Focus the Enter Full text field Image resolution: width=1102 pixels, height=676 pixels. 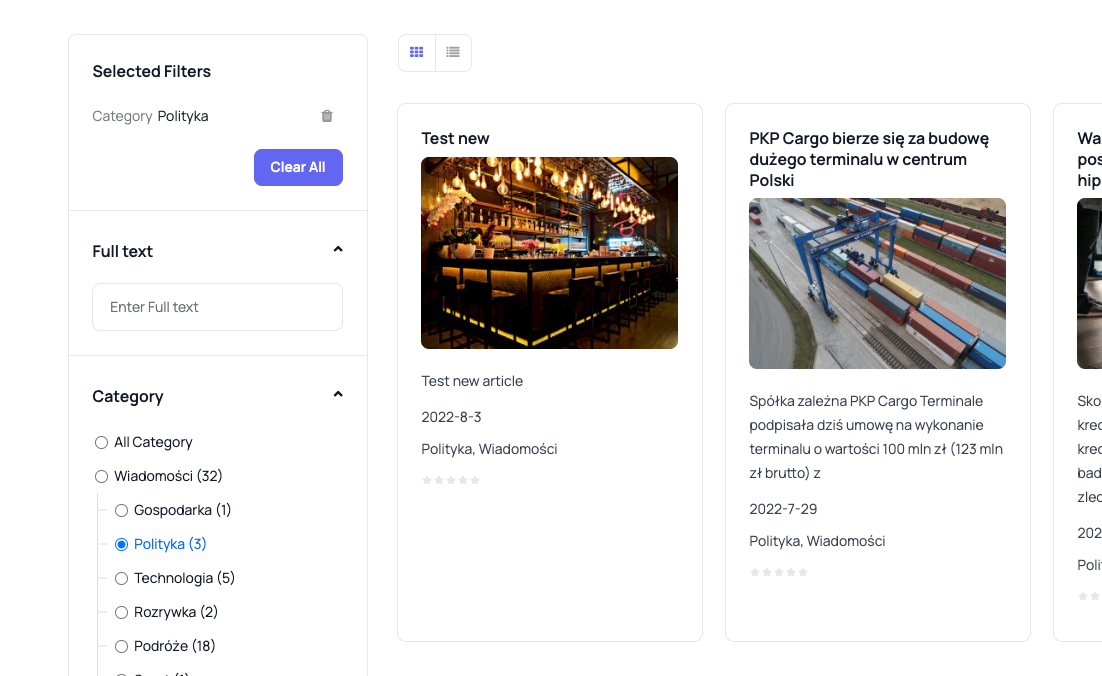coord(217,307)
